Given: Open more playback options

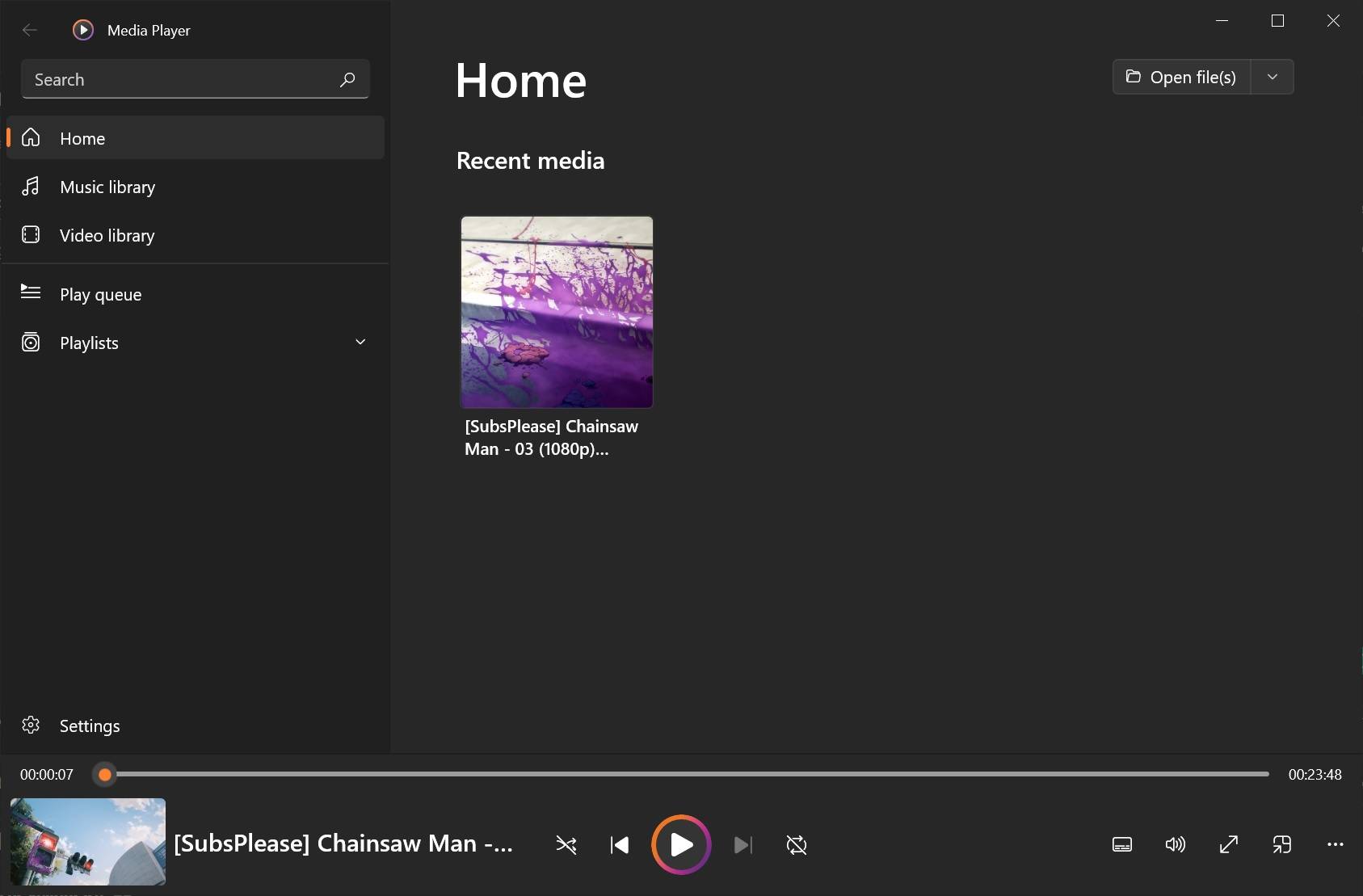Looking at the screenshot, I should click(1336, 844).
